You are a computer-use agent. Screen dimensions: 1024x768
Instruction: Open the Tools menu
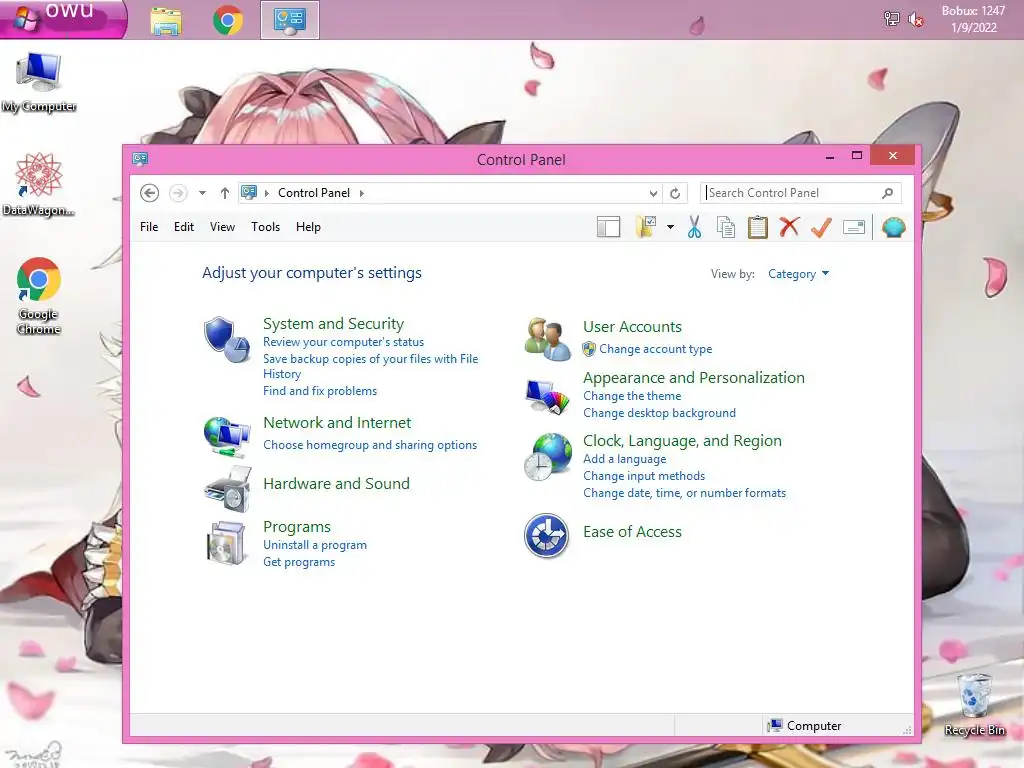point(265,227)
